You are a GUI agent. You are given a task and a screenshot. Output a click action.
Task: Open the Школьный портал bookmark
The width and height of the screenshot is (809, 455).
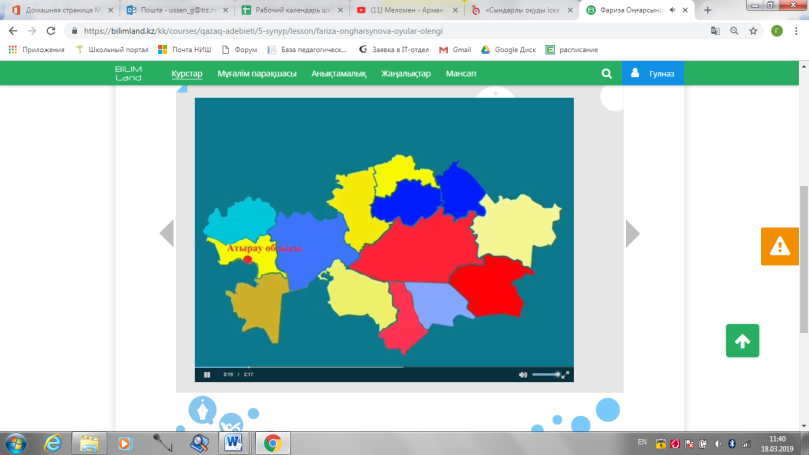click(112, 50)
